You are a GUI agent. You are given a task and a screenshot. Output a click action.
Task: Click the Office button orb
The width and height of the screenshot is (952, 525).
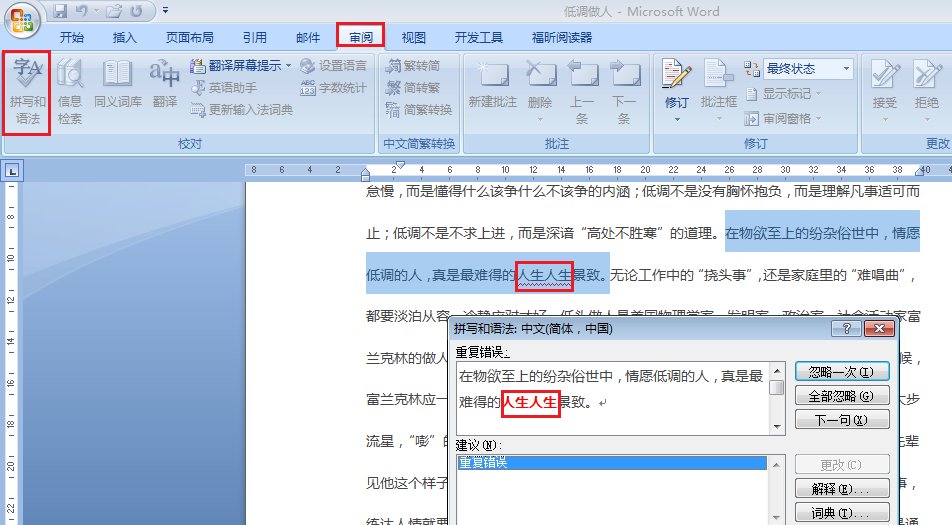tap(22, 19)
